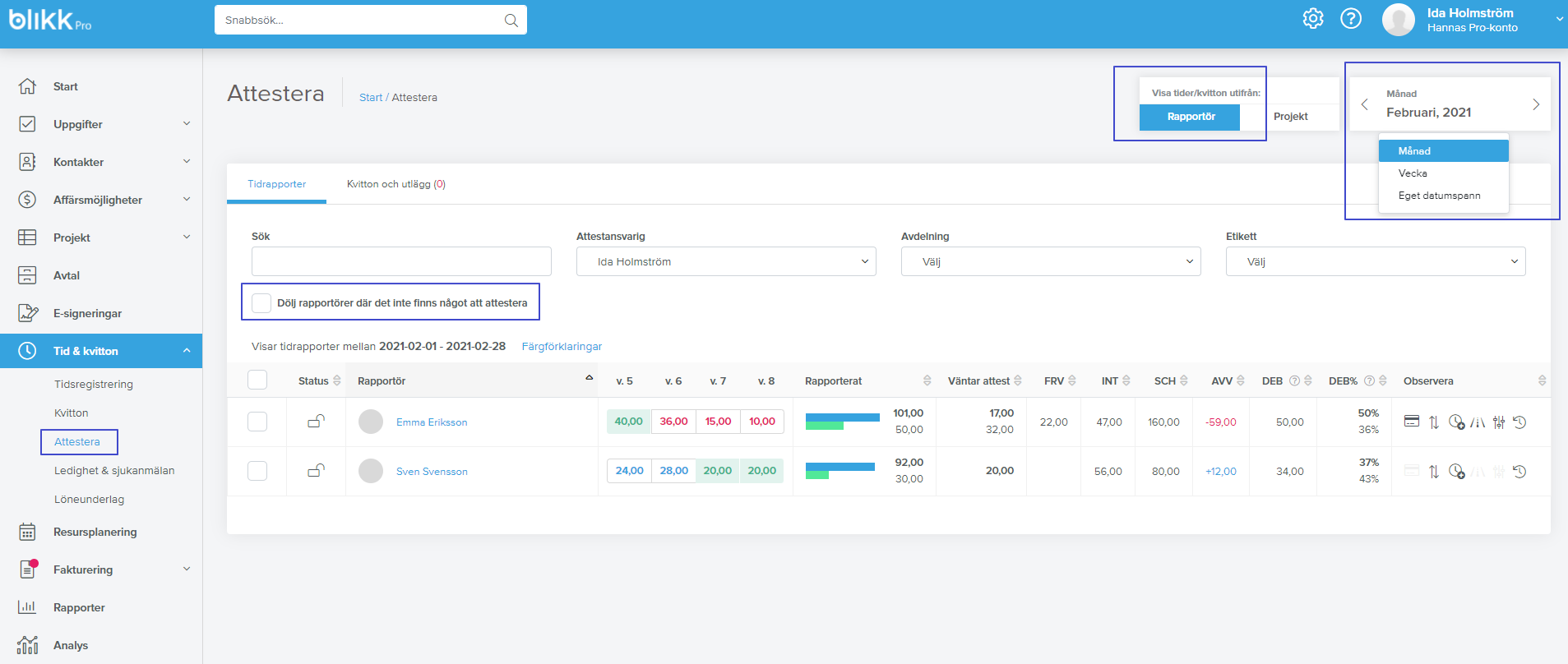
Task: Click the padlock status icon for Sven Svensson
Action: coord(316,471)
